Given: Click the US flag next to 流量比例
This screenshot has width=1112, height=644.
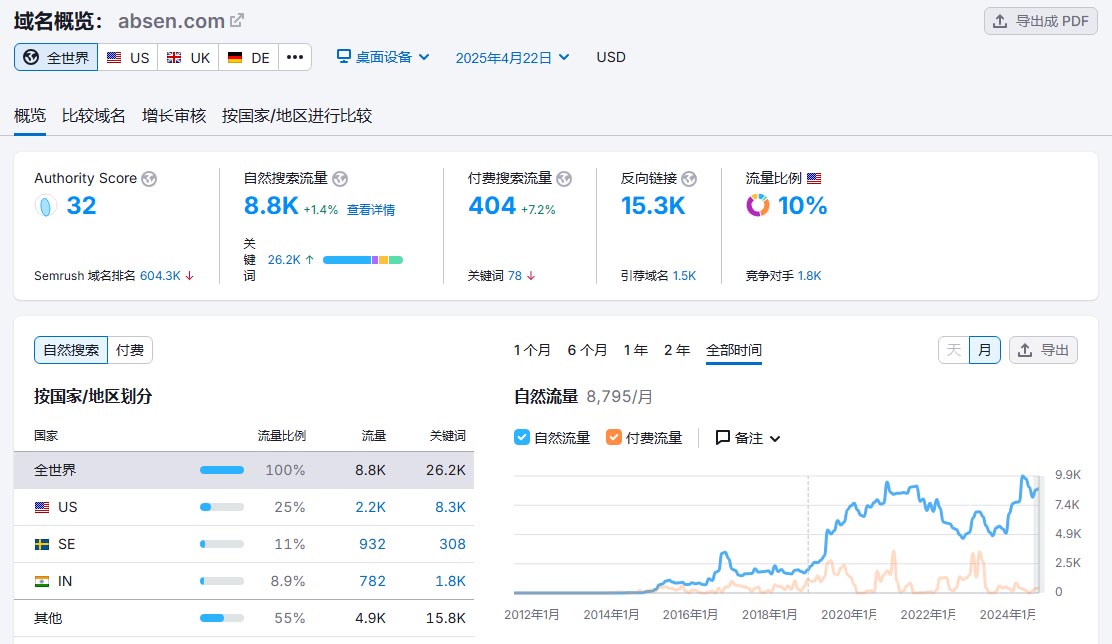Looking at the screenshot, I should [814, 179].
